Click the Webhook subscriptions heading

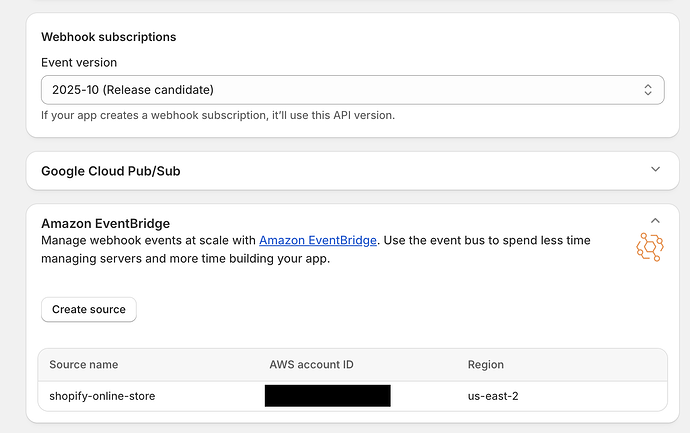pos(108,37)
